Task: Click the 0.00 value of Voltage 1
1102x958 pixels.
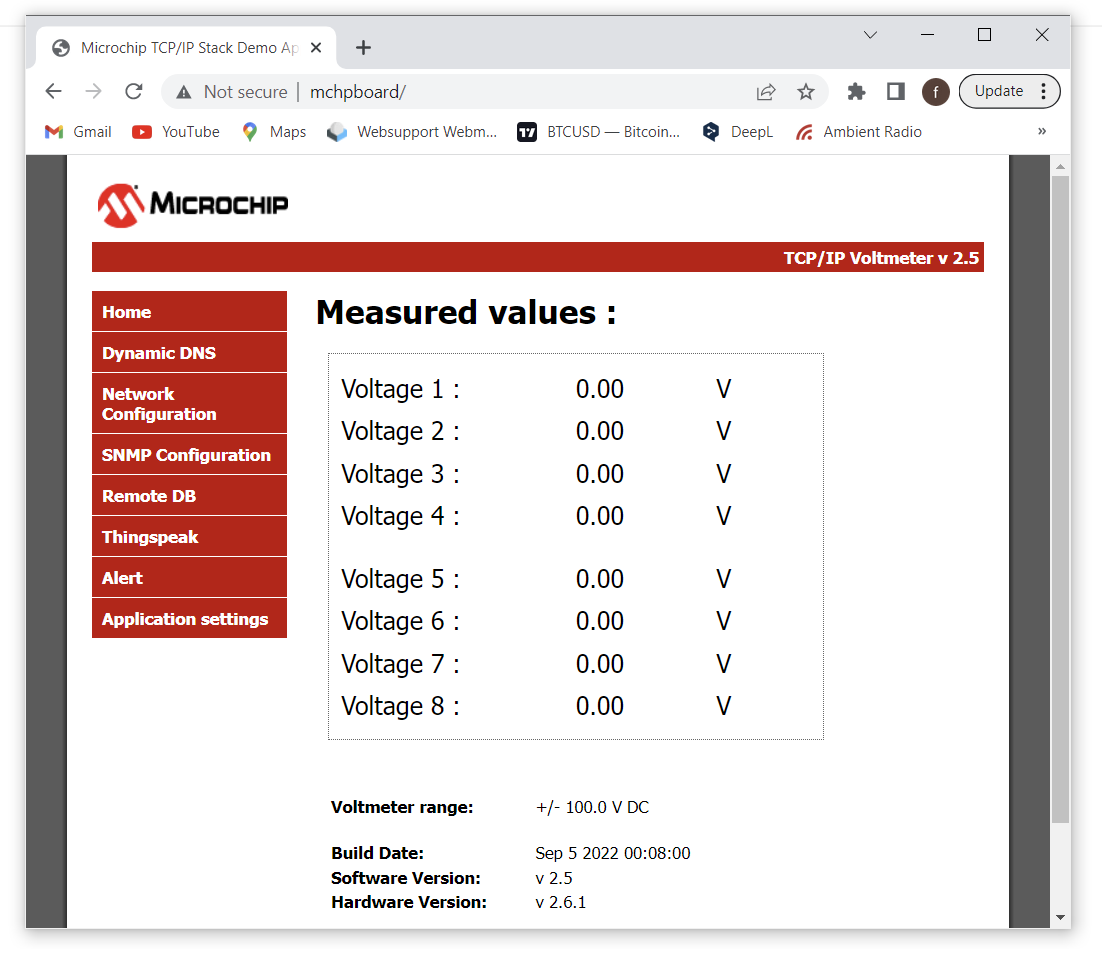Action: (599, 389)
